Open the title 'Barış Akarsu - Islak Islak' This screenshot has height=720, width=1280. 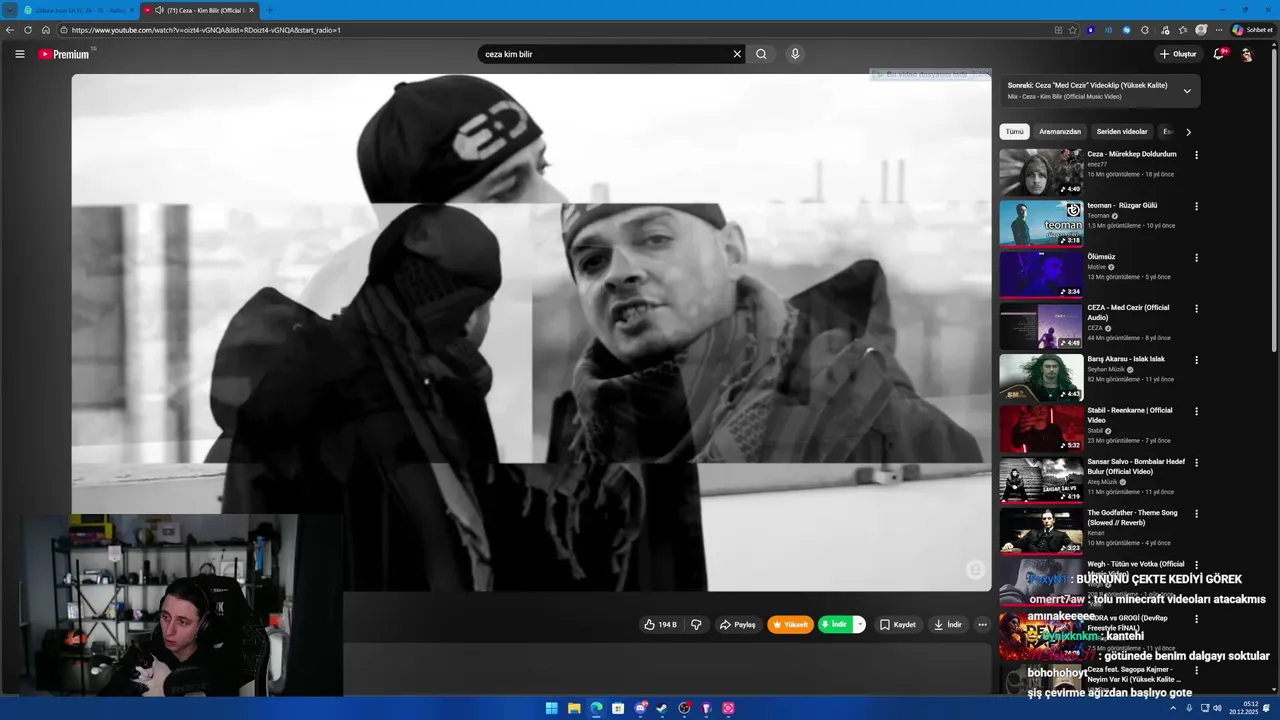coord(1126,359)
